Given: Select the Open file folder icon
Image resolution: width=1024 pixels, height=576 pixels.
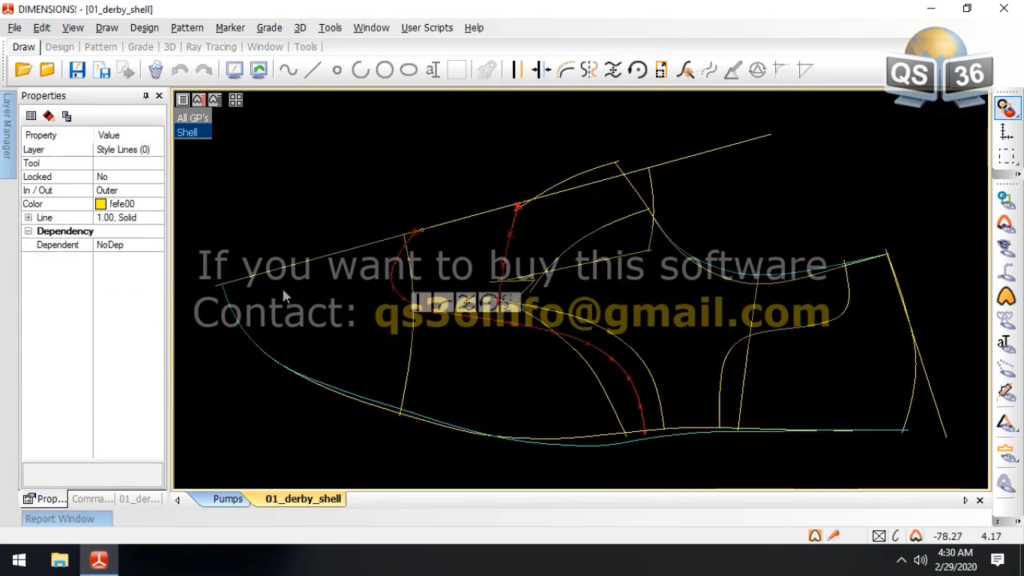Looking at the screenshot, I should click(25, 69).
